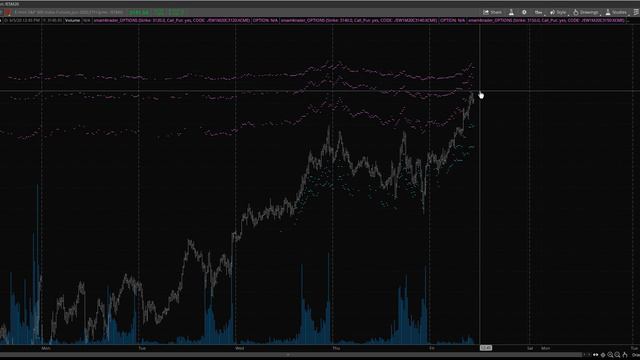This screenshot has height=360, width=640.
Task: Open the timeframe dropdown beside the gear
Action: tap(539, 12)
